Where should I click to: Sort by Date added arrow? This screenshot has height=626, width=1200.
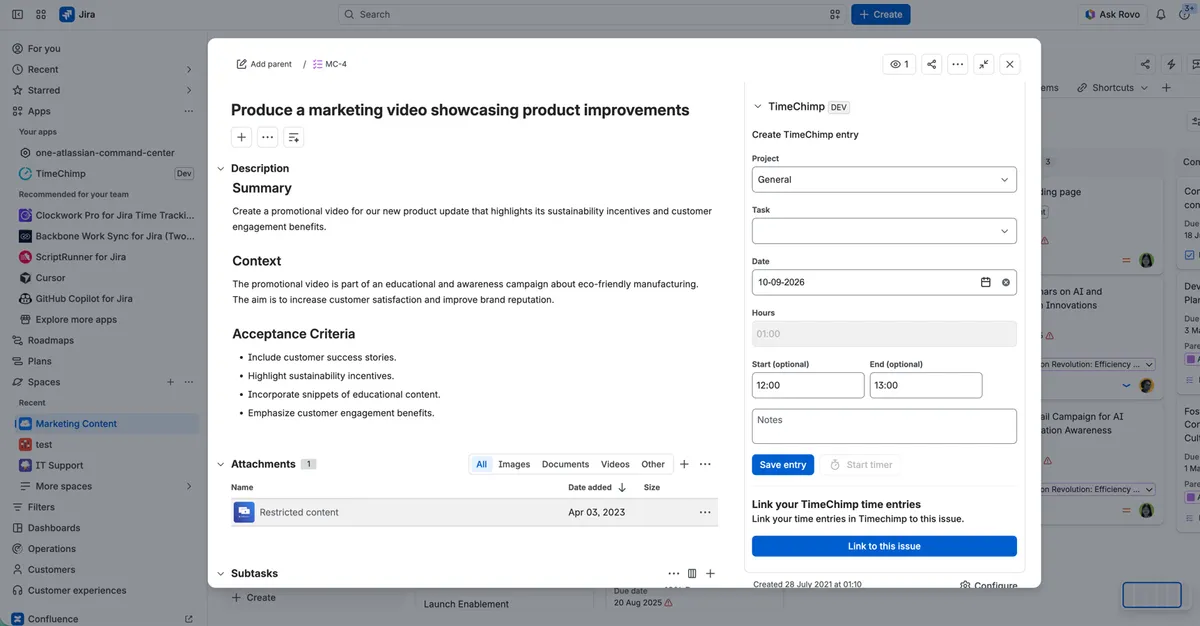tap(622, 488)
